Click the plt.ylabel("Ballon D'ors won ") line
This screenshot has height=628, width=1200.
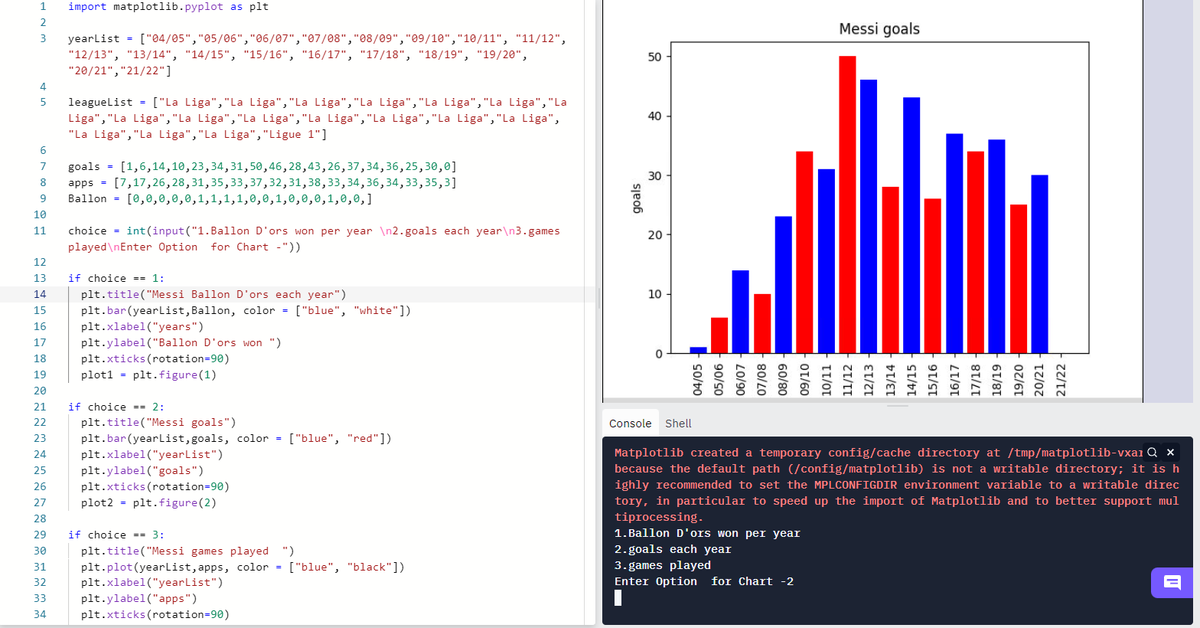pyautogui.click(x=180, y=342)
